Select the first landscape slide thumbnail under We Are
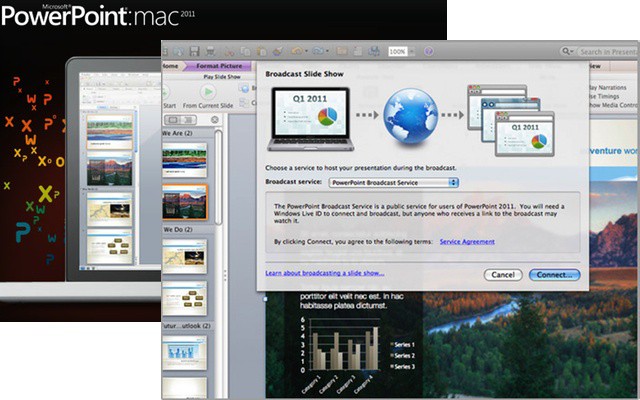640x400 pixels. (184, 160)
